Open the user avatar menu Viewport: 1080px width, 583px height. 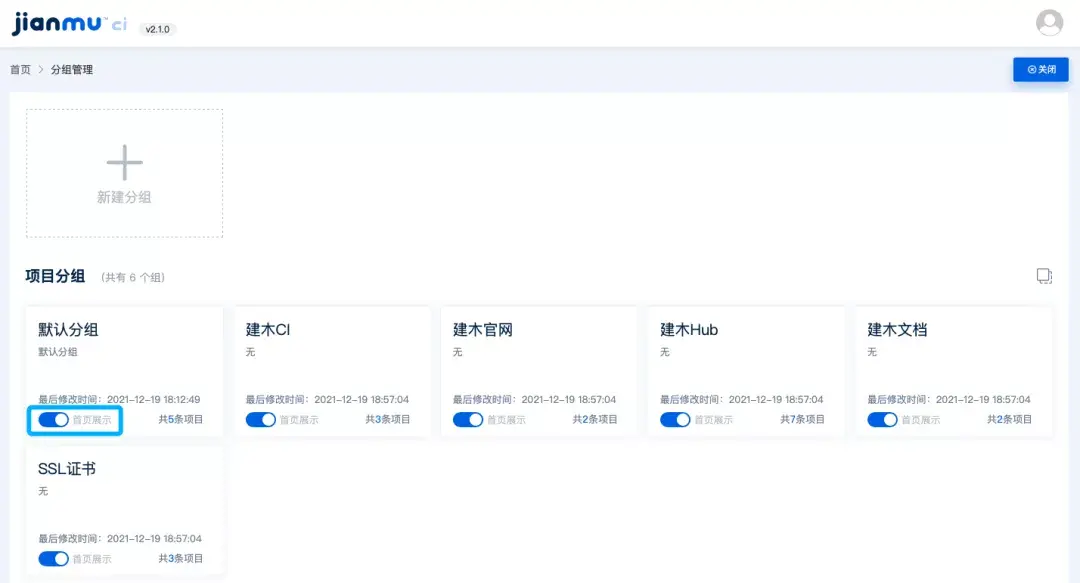click(1049, 23)
